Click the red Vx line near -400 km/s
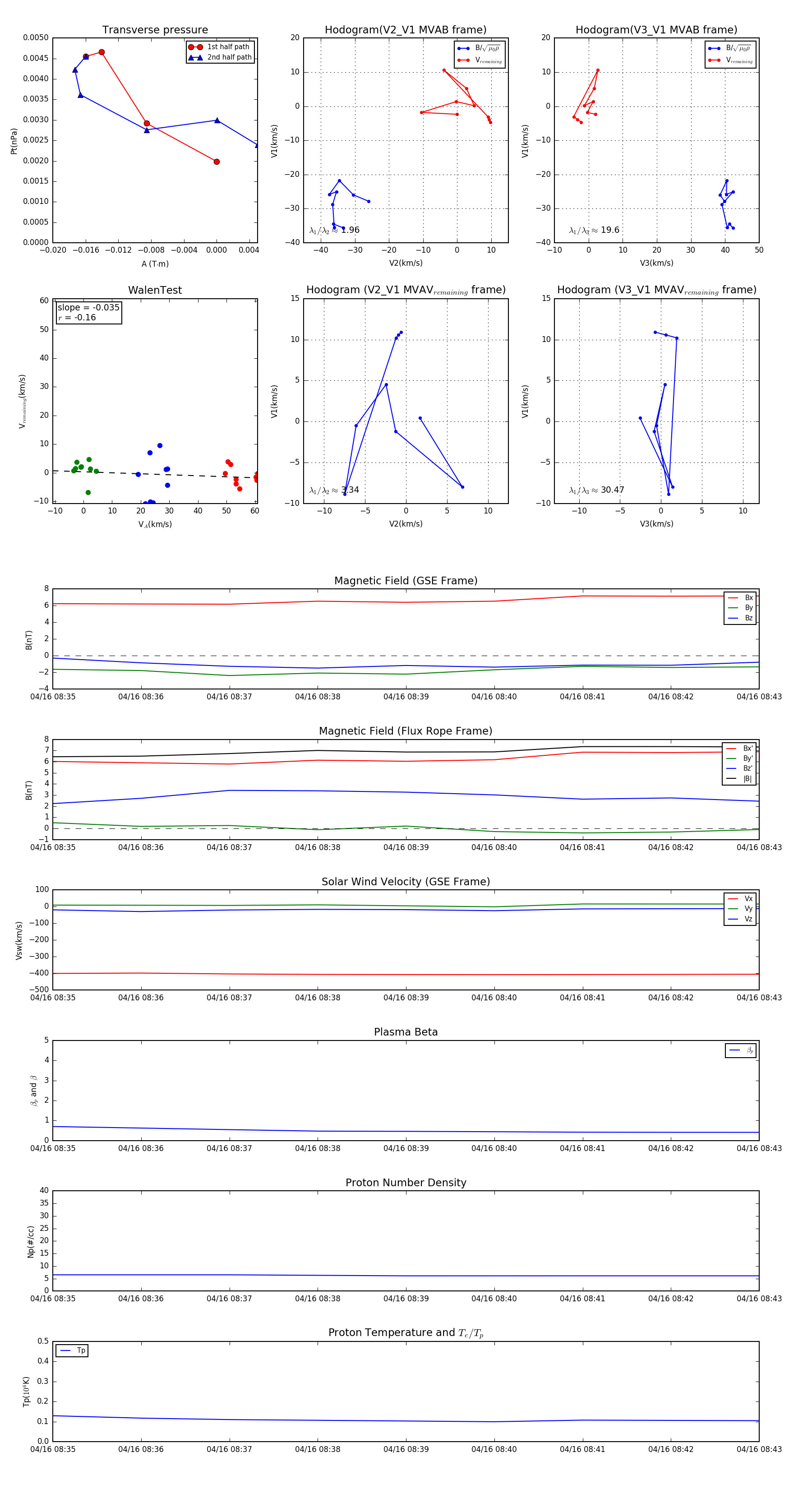This screenshot has width=812, height=1489. (x=406, y=975)
